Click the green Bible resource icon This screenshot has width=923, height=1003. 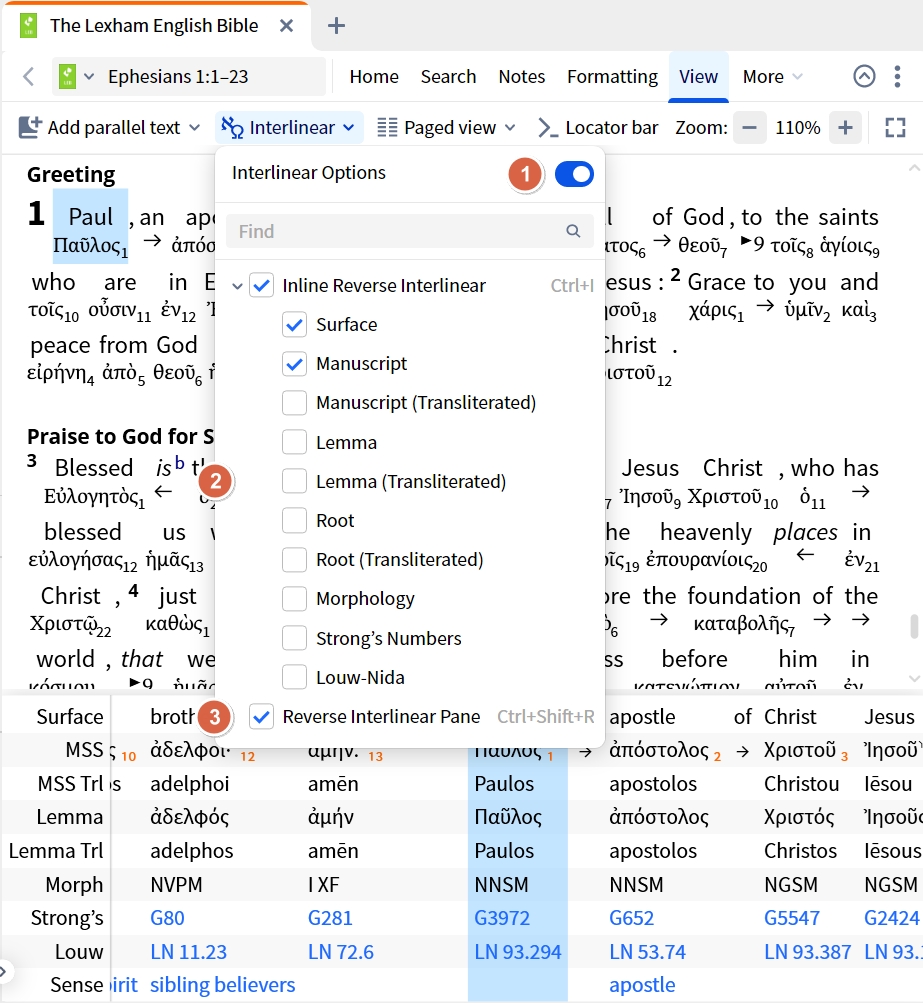tap(67, 77)
